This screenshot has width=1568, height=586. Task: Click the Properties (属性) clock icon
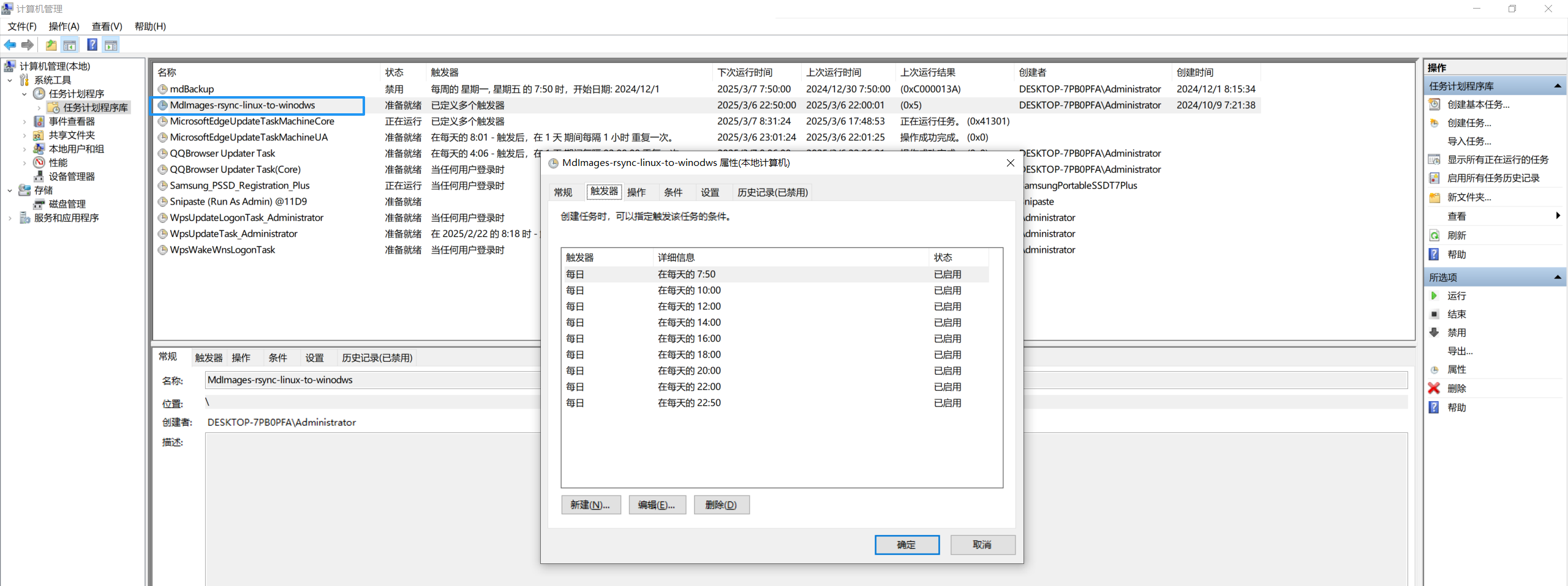[x=1434, y=370]
